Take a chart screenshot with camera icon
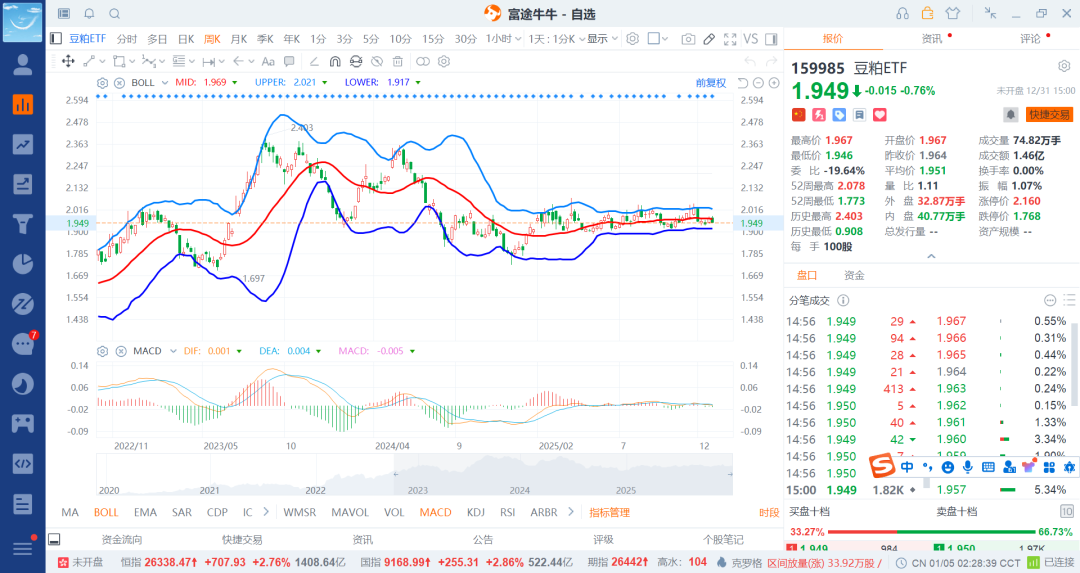 point(688,39)
